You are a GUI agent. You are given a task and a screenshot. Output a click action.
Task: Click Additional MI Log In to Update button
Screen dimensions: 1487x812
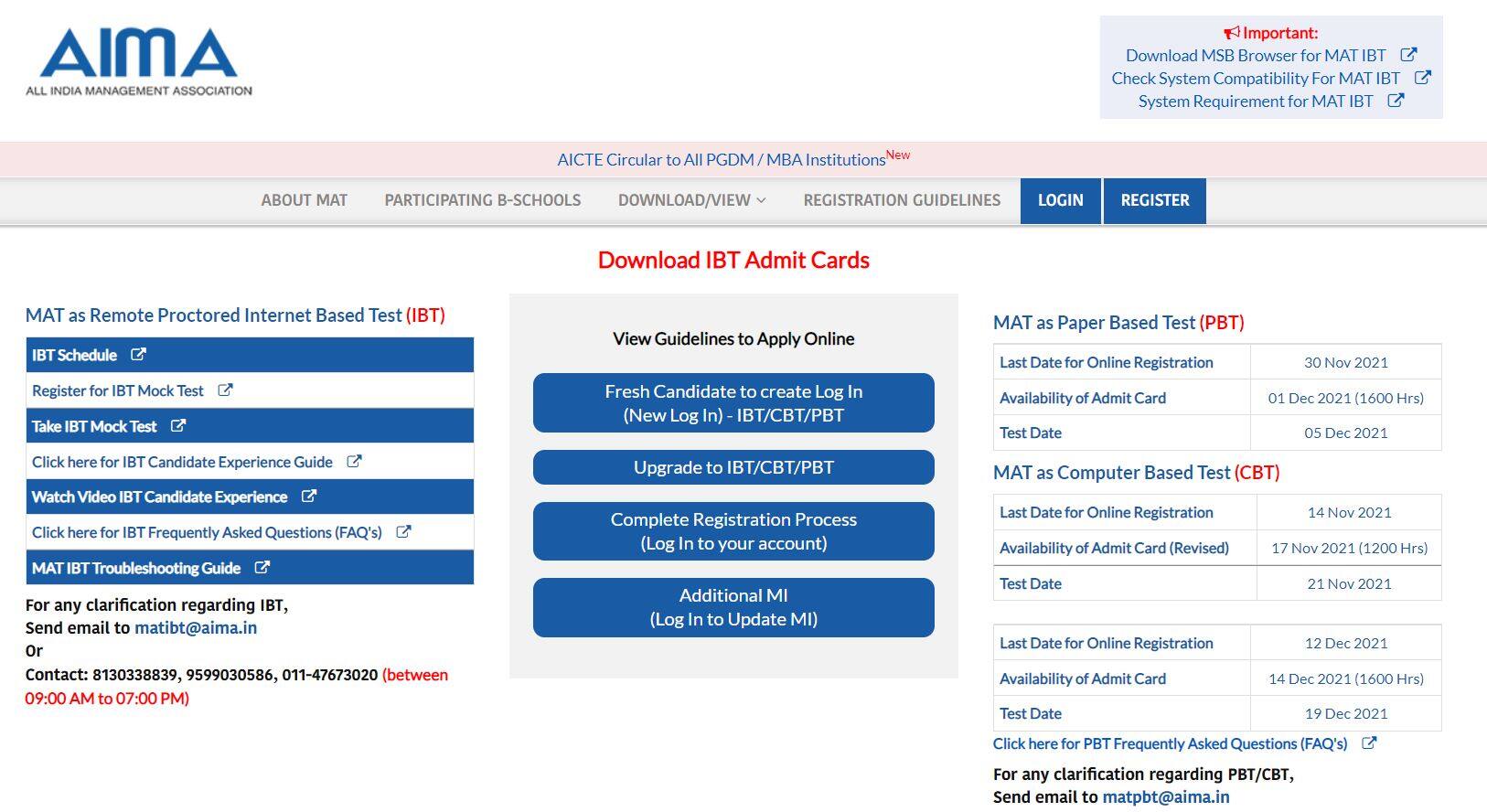click(733, 607)
